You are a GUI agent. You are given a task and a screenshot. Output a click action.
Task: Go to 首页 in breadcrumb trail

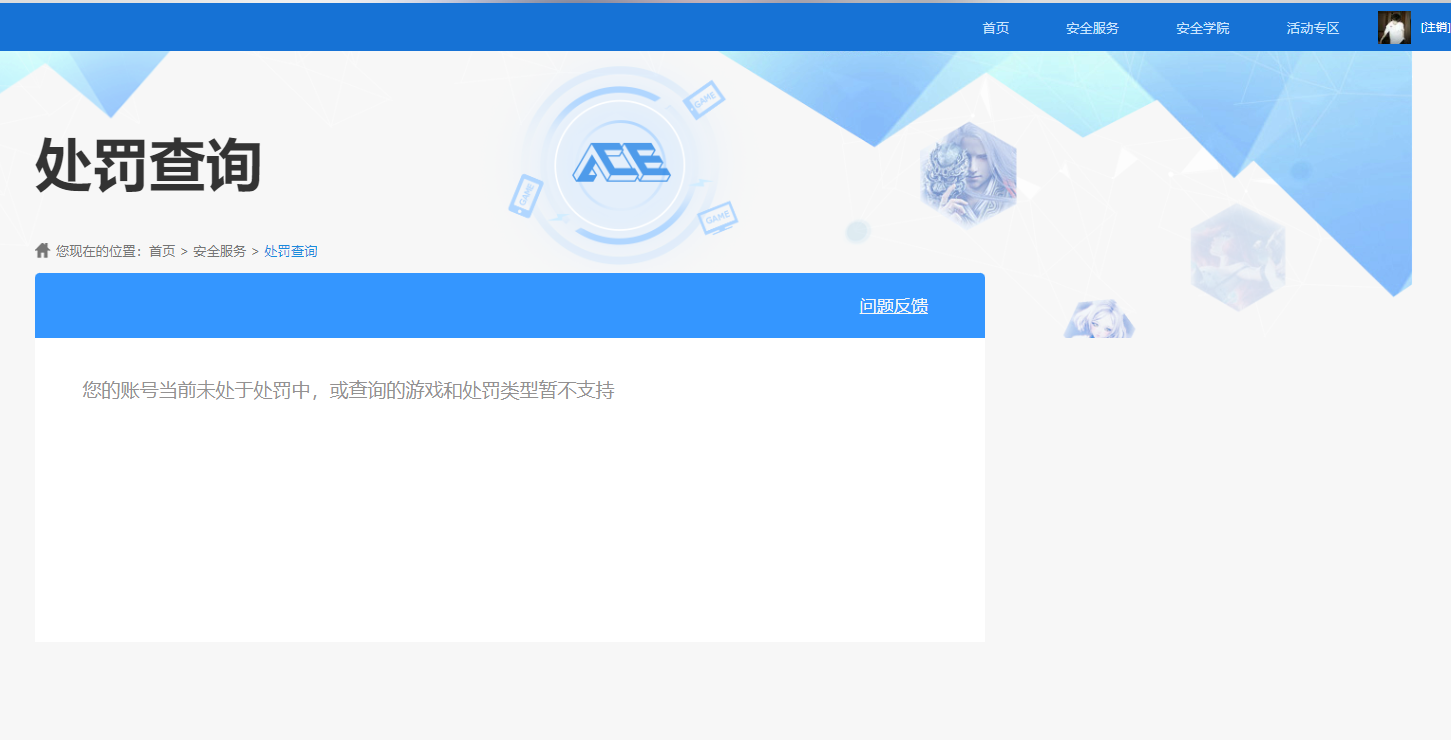tap(162, 251)
